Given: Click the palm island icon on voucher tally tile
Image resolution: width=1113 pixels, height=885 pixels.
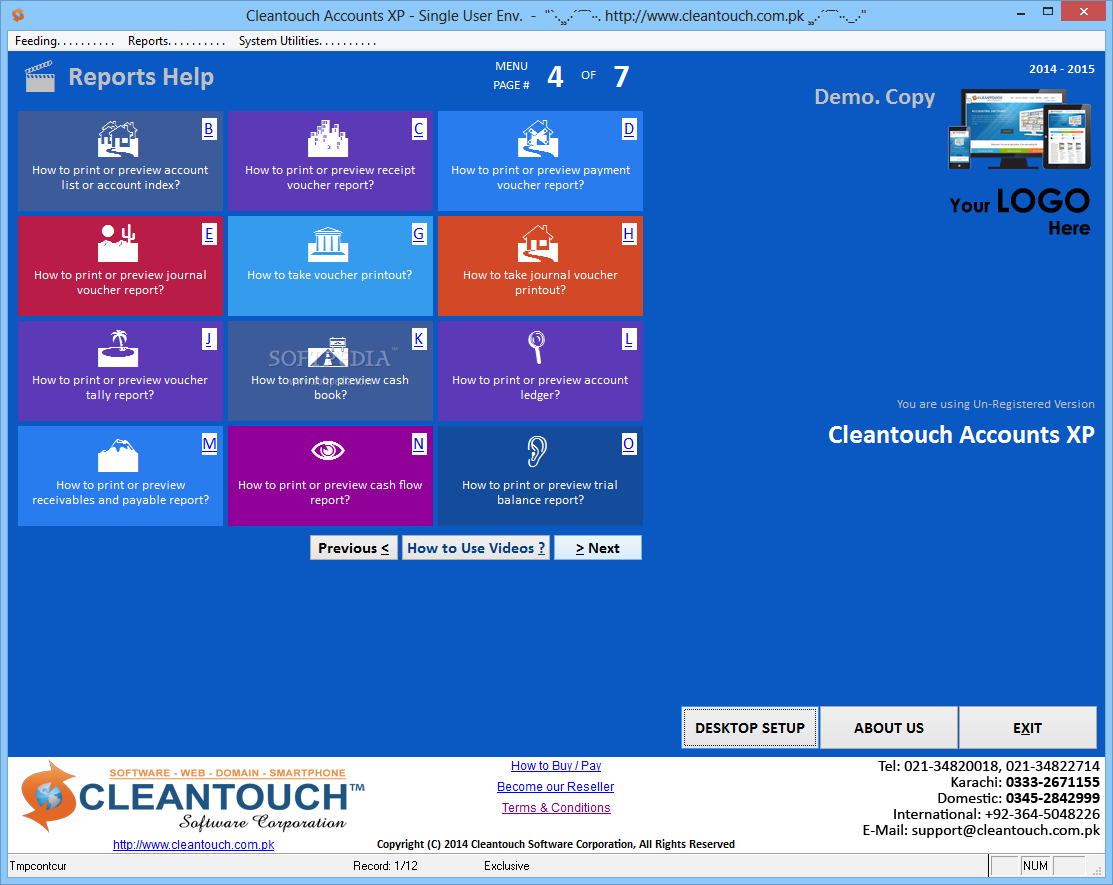Looking at the screenshot, I should pyautogui.click(x=118, y=348).
